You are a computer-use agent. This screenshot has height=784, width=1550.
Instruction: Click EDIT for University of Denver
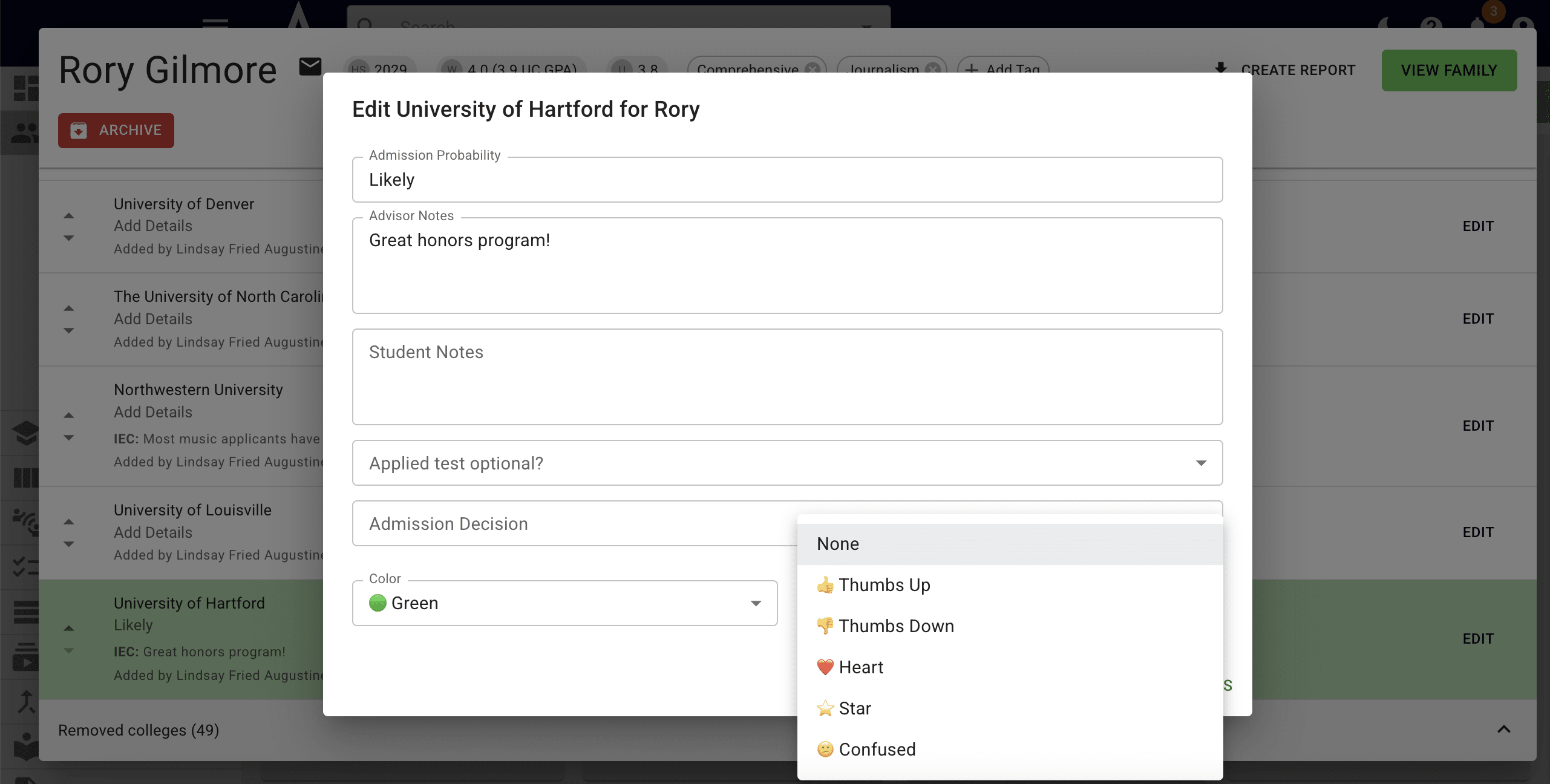pyautogui.click(x=1478, y=226)
